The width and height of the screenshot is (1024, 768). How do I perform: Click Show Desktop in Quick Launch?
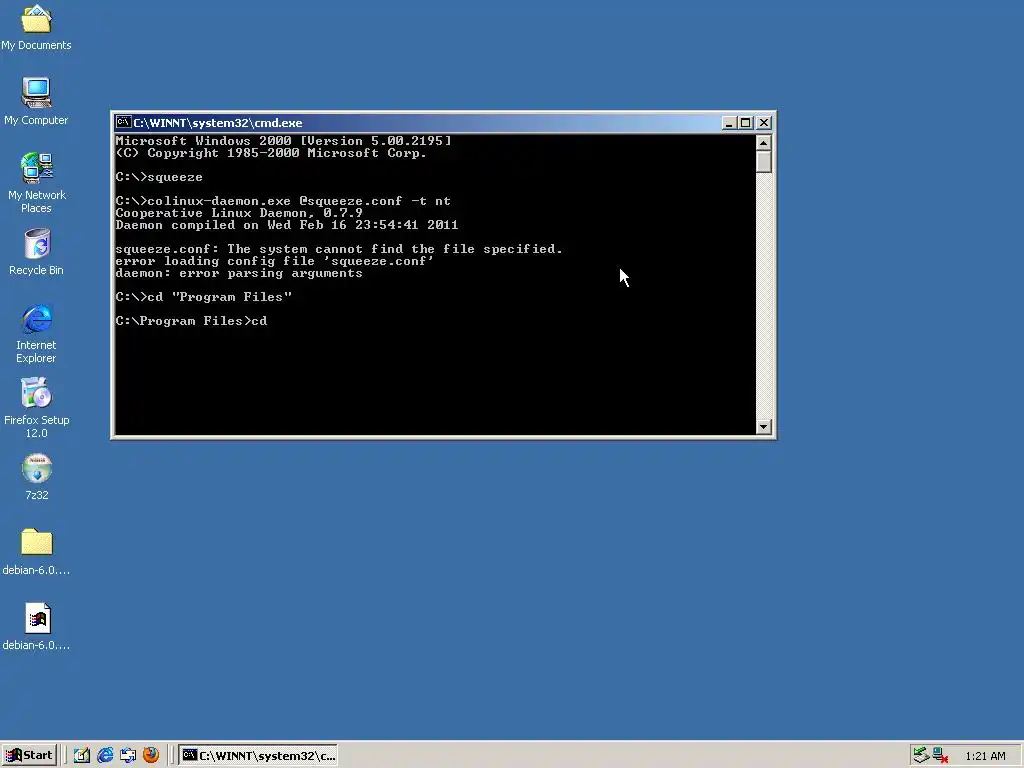[82, 755]
